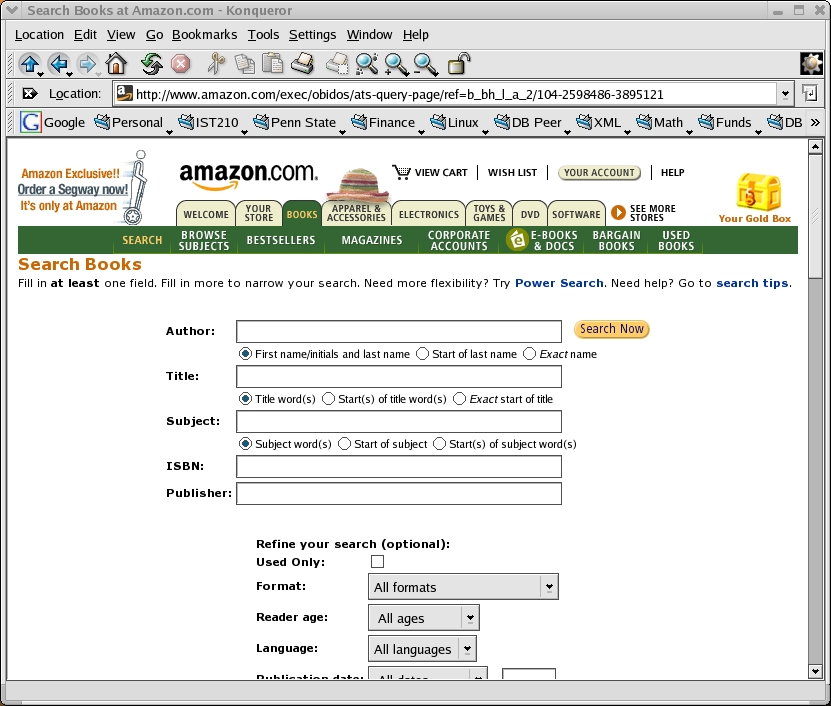This screenshot has height=706, width=831.
Task: Click the Search Now button
Action: click(x=611, y=329)
